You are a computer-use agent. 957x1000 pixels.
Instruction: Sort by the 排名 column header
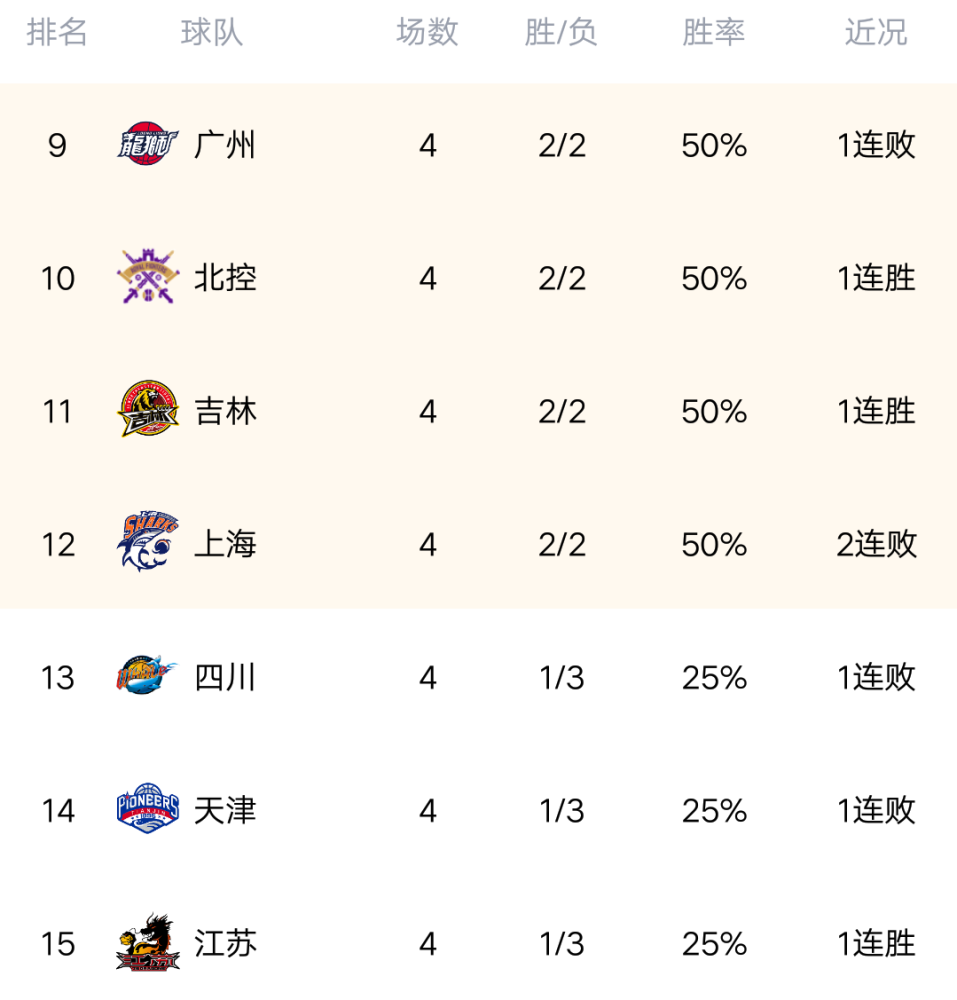(57, 32)
